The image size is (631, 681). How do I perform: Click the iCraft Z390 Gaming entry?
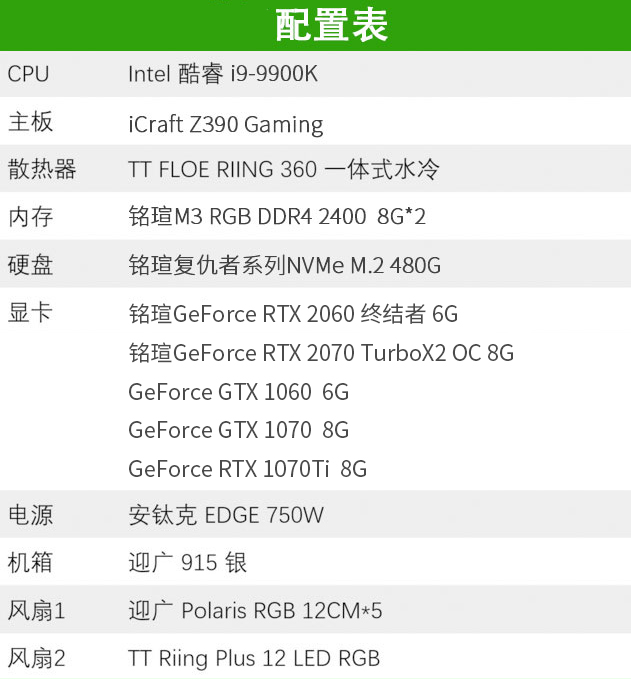click(x=225, y=124)
